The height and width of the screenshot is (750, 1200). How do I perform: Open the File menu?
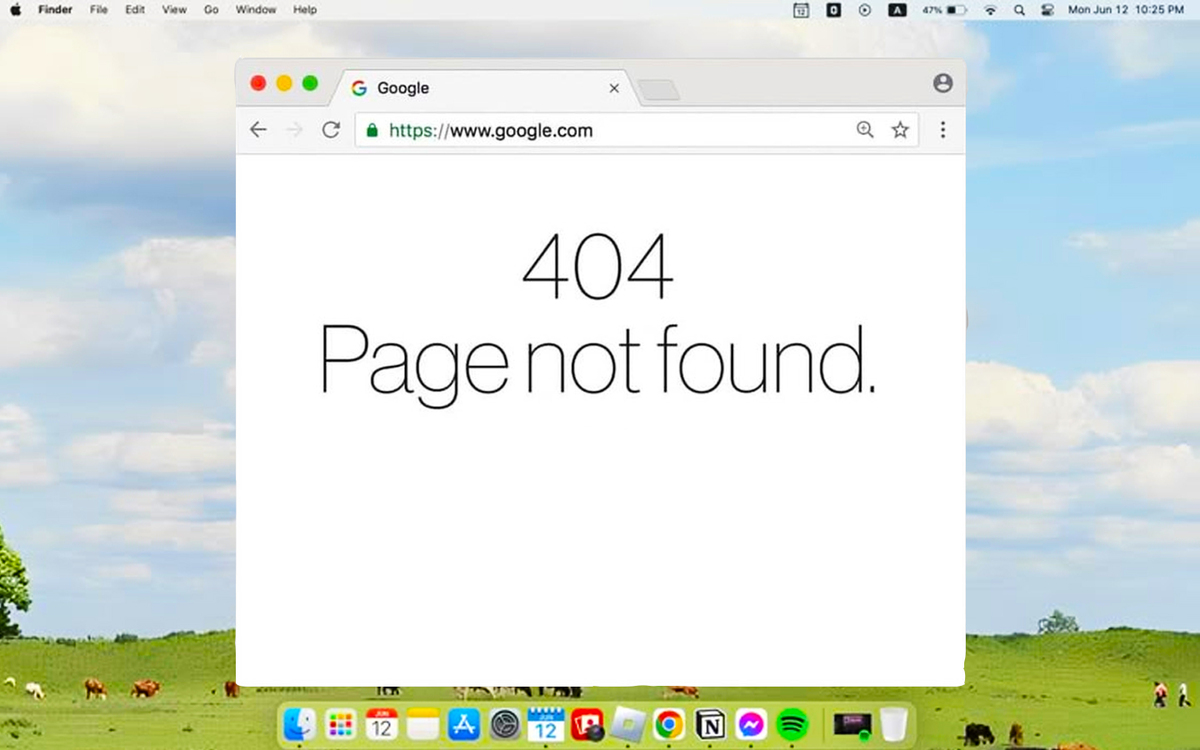[99, 10]
